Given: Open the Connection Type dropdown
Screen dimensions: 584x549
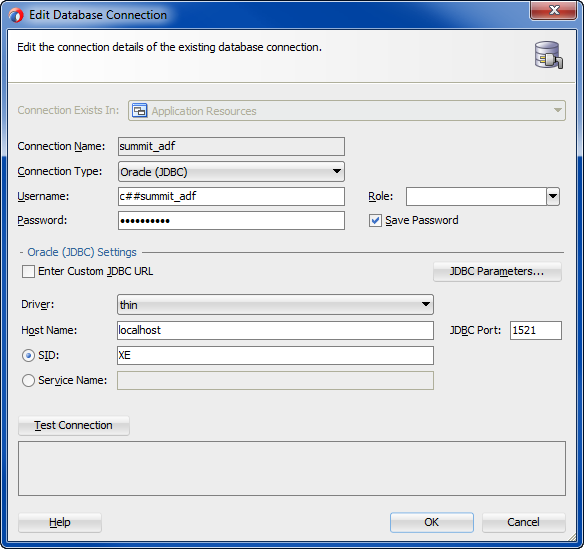Looking at the screenshot, I should pyautogui.click(x=231, y=172).
